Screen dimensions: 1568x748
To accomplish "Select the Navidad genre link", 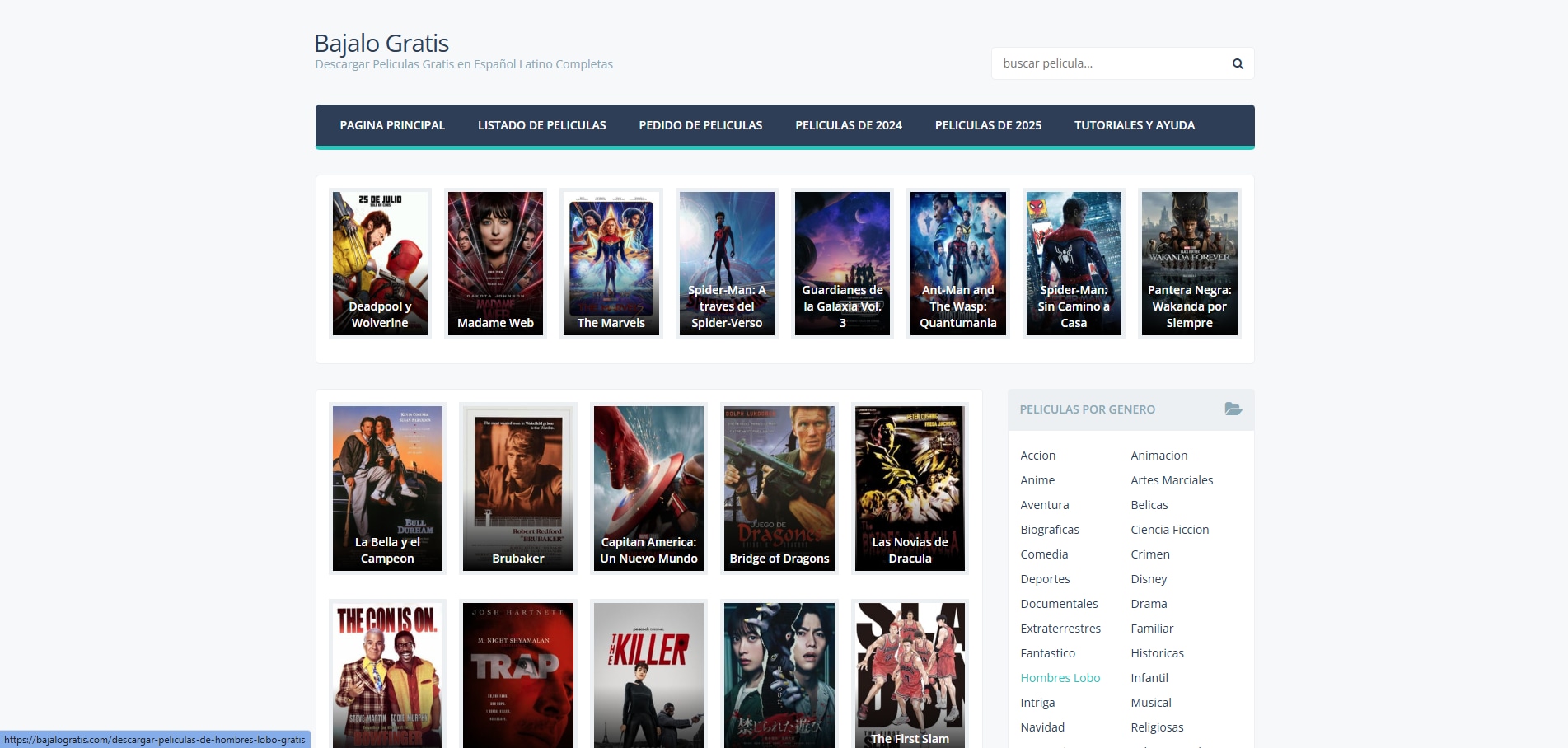I will 1042,727.
